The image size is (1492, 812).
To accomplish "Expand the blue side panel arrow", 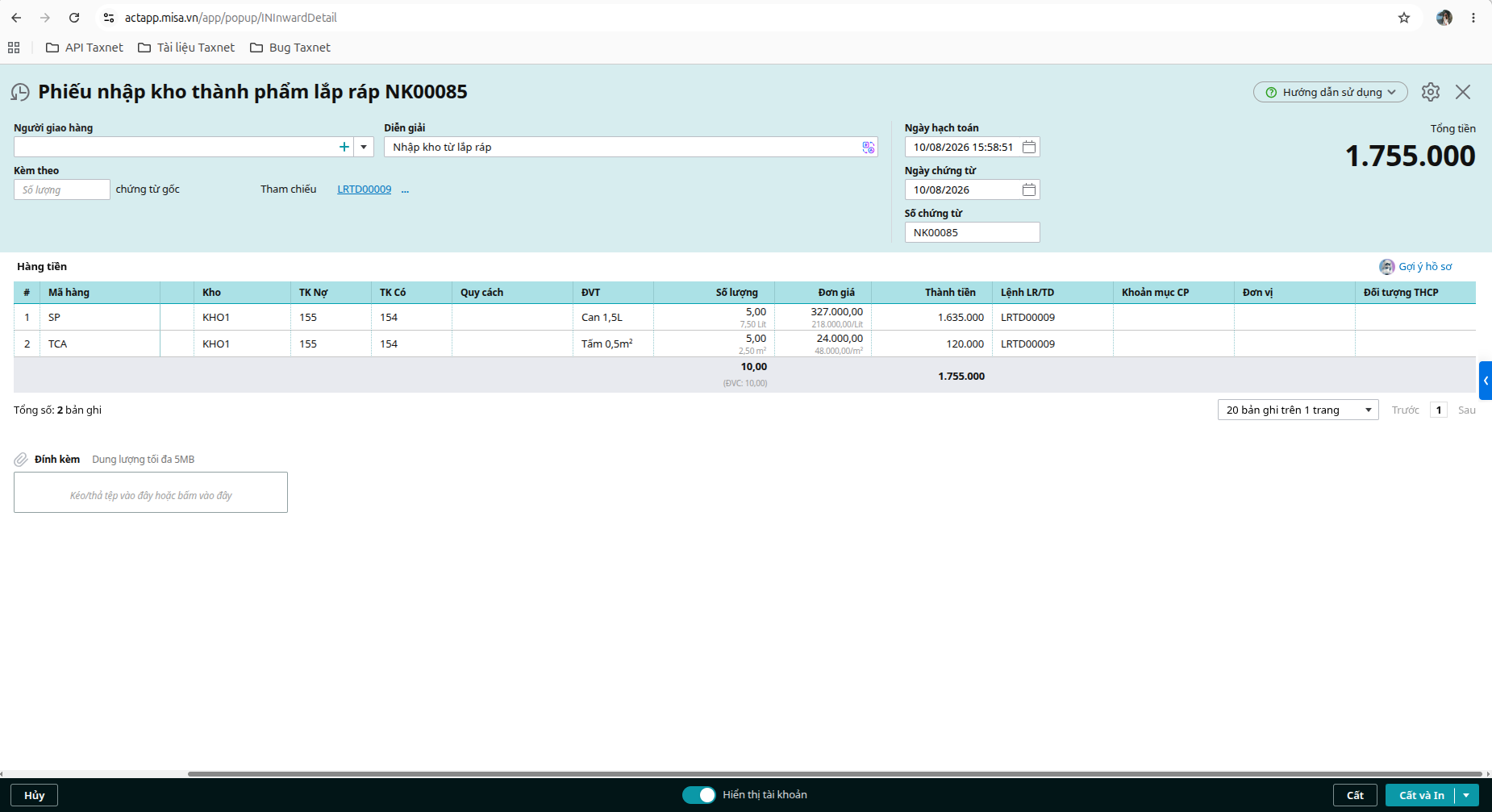I will click(x=1486, y=381).
